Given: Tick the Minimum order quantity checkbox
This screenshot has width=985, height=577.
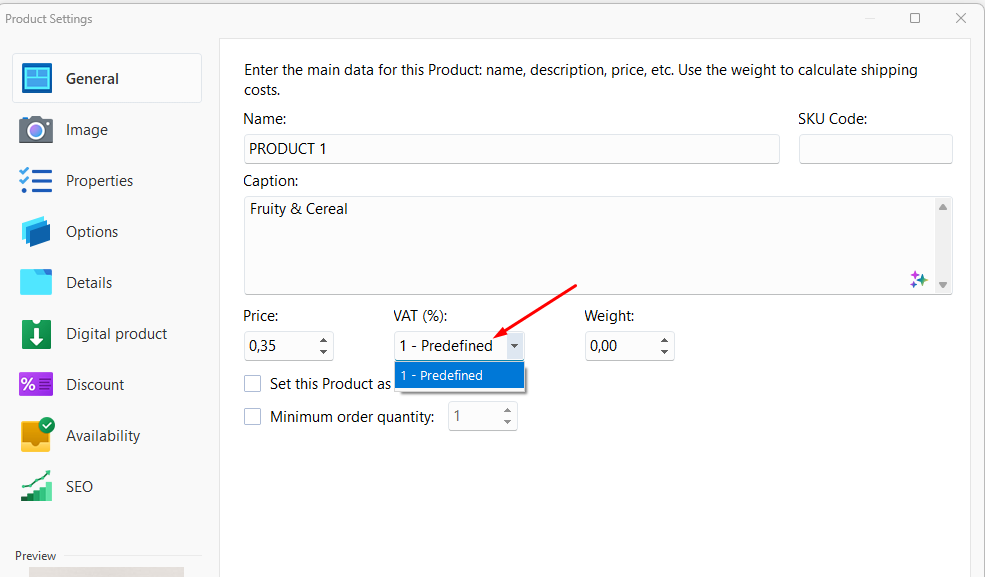Looking at the screenshot, I should [253, 416].
